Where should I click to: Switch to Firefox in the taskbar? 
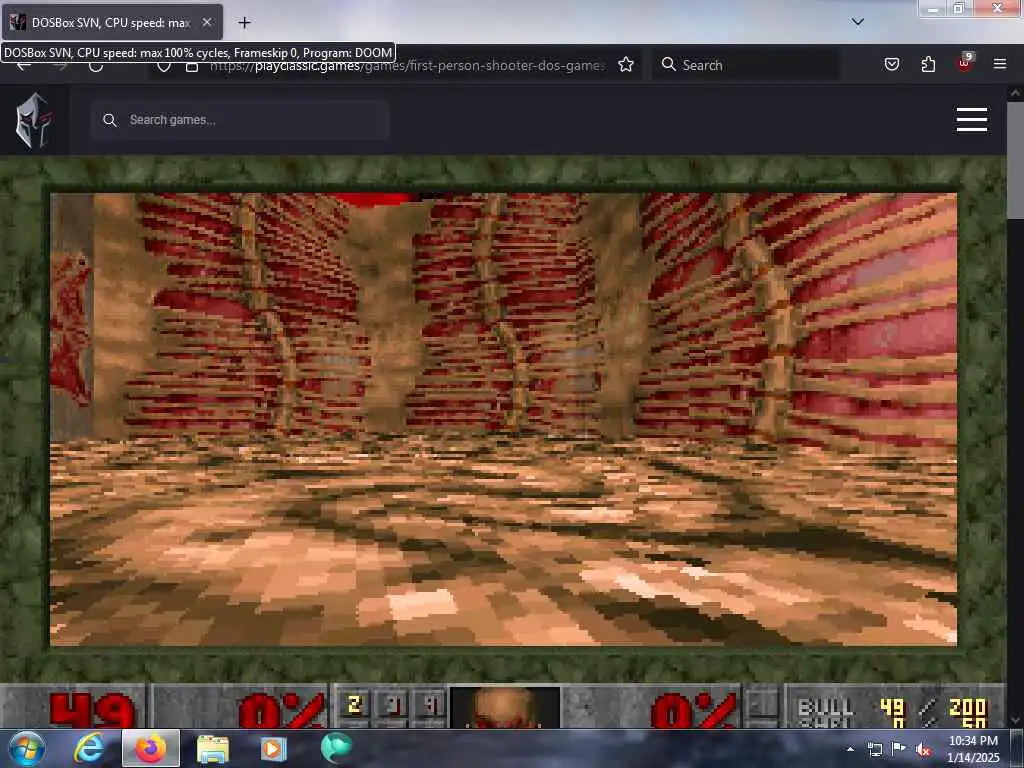point(151,748)
